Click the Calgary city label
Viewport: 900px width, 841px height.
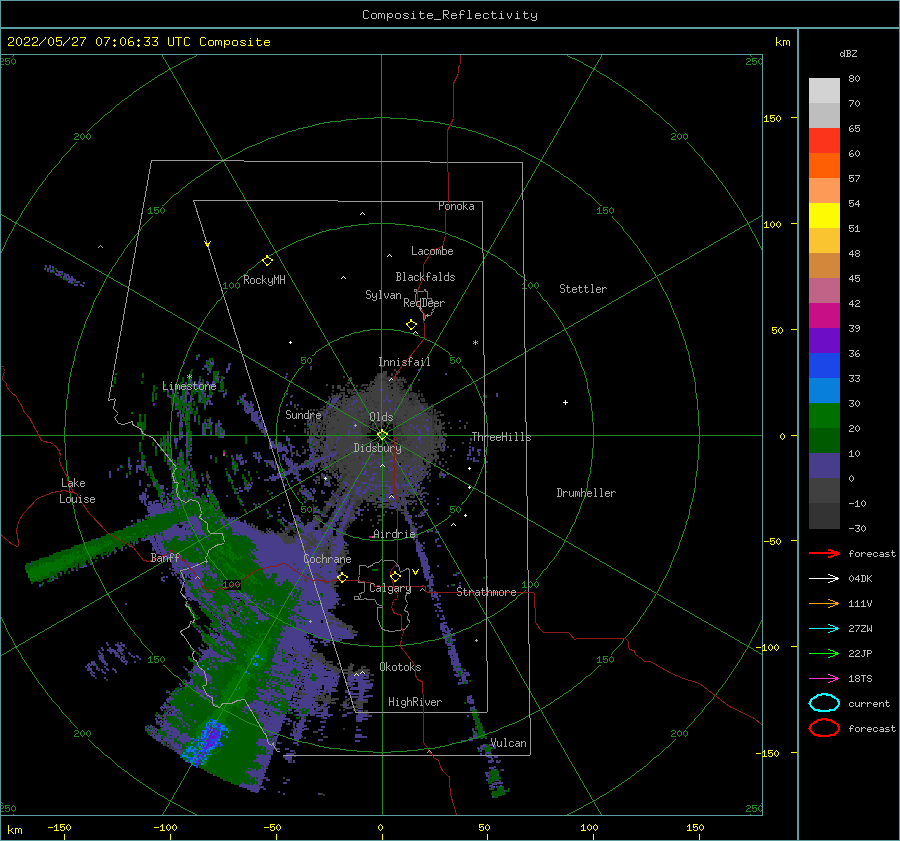390,588
